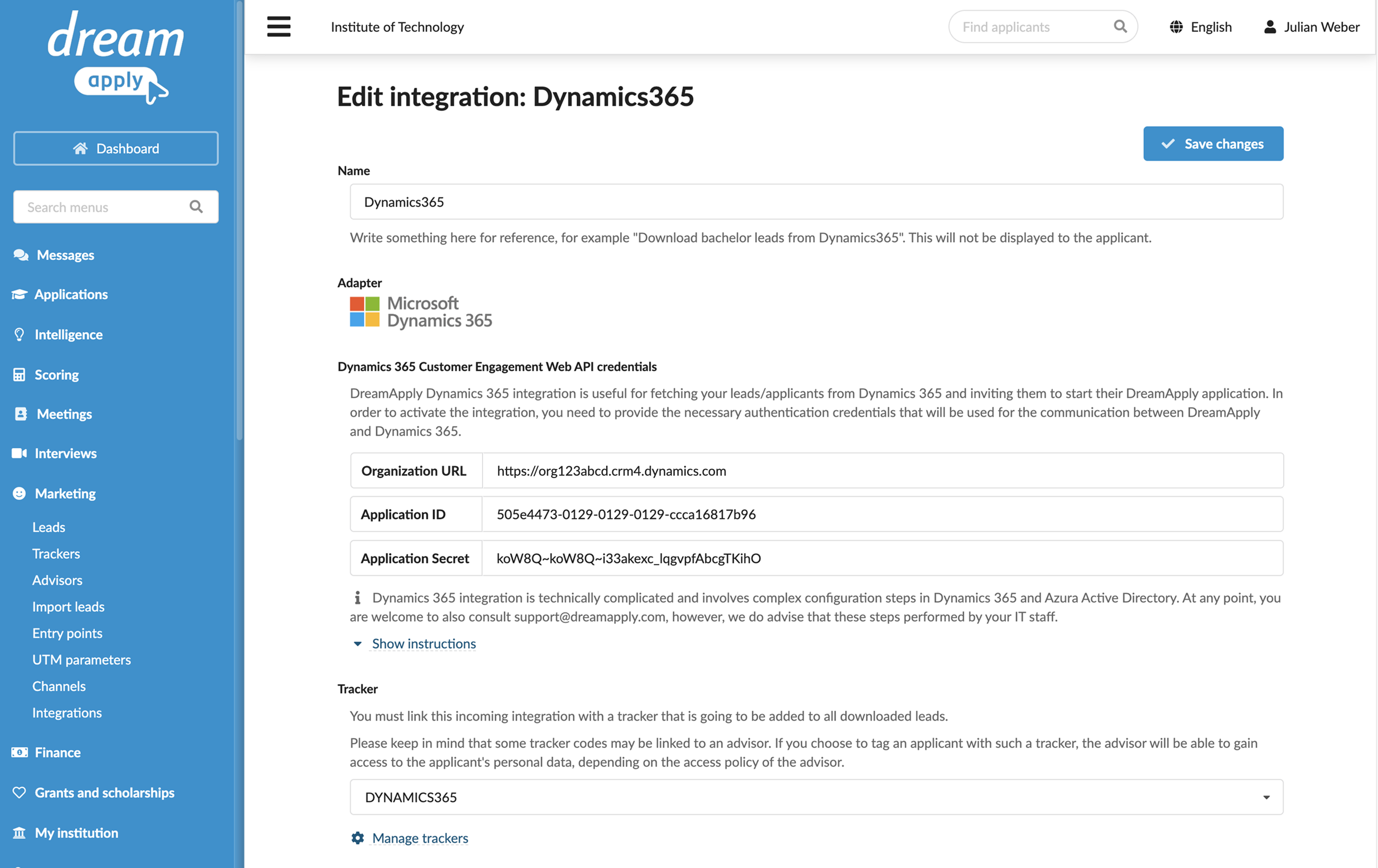Viewport: 1378px width, 868px height.
Task: Go to UTM parameters
Action: click(81, 659)
